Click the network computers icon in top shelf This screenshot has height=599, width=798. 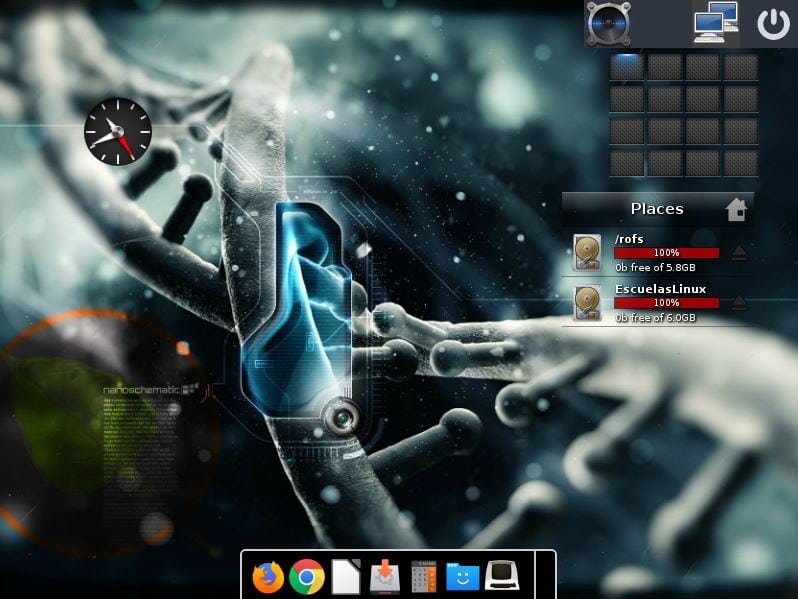tap(717, 22)
